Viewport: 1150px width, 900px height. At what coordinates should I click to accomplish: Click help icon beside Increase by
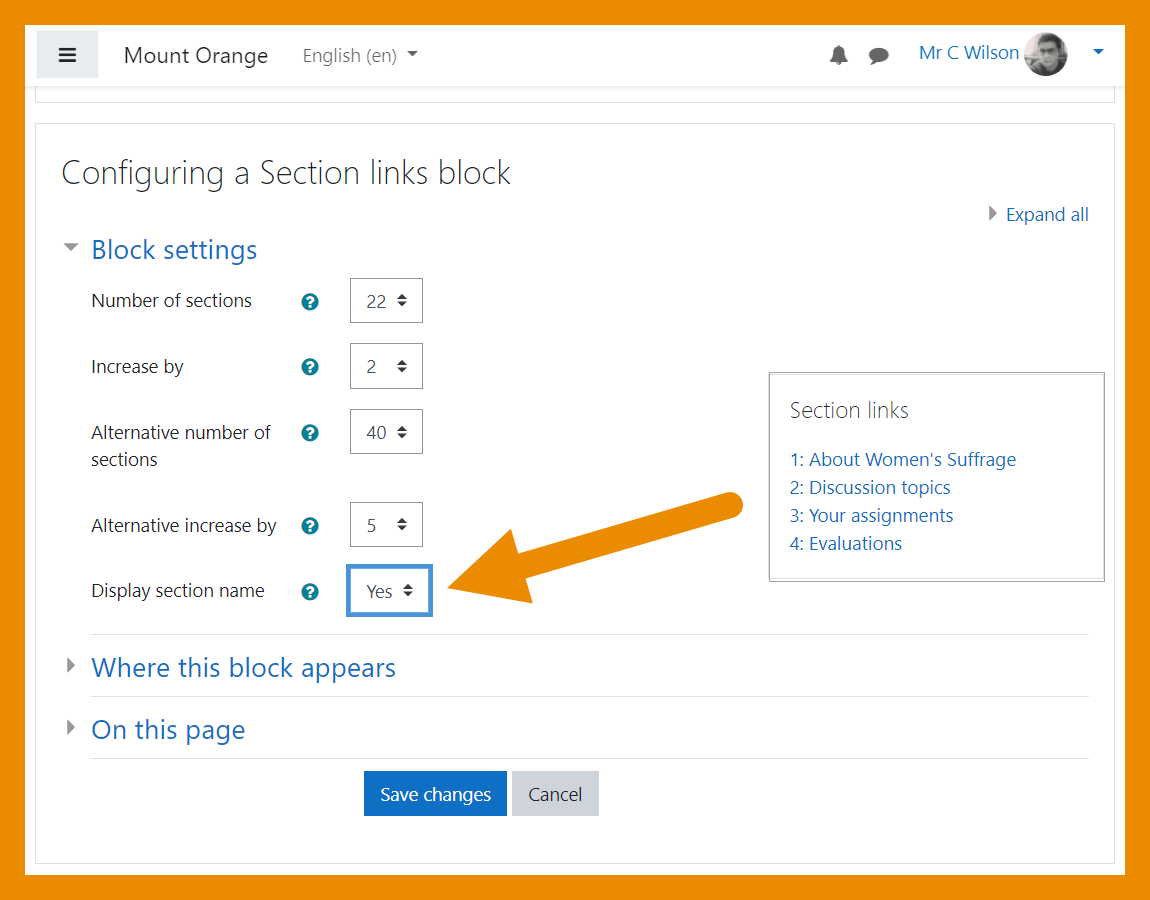[310, 367]
